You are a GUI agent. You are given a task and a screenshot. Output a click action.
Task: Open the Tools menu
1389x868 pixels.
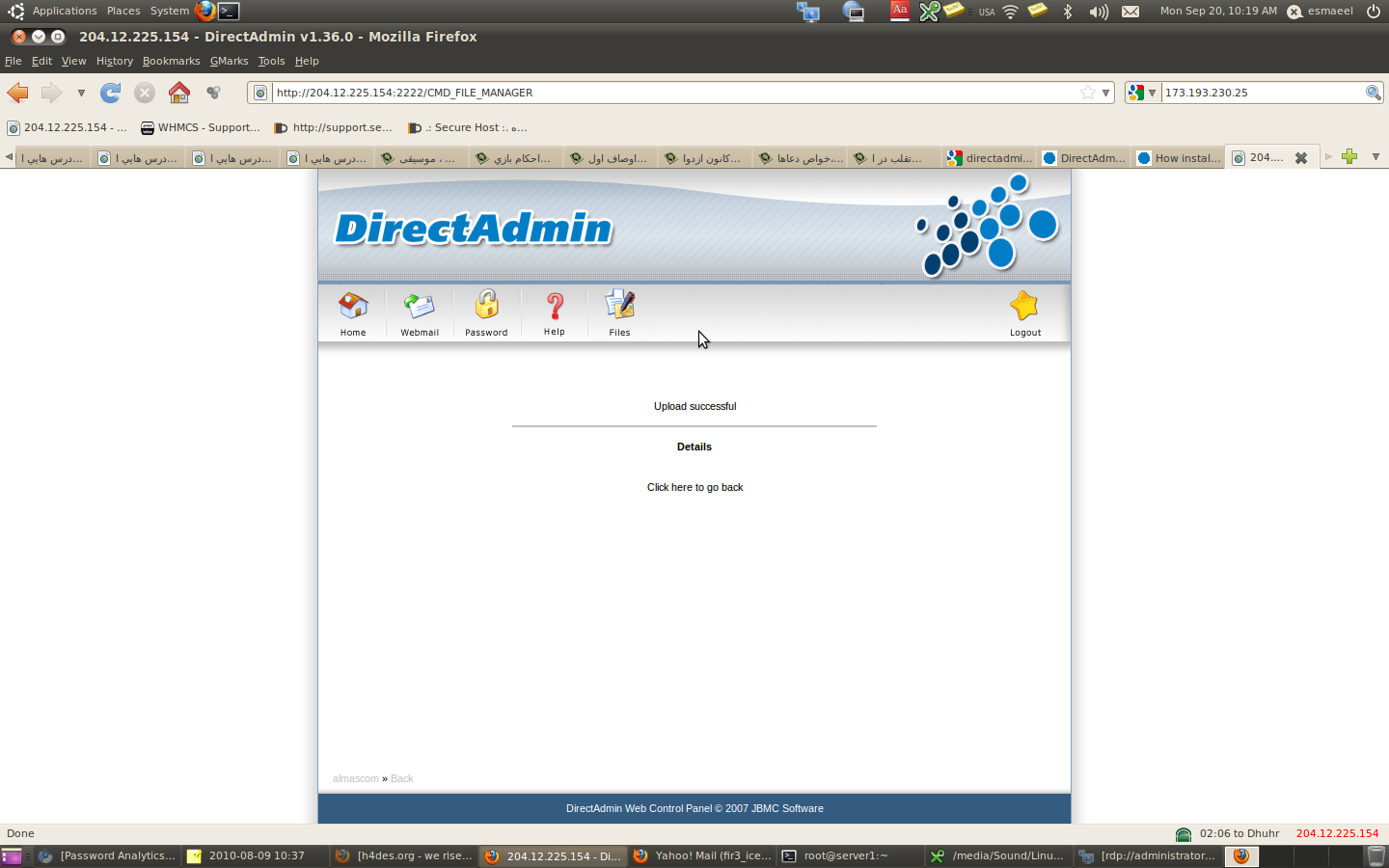tap(271, 61)
